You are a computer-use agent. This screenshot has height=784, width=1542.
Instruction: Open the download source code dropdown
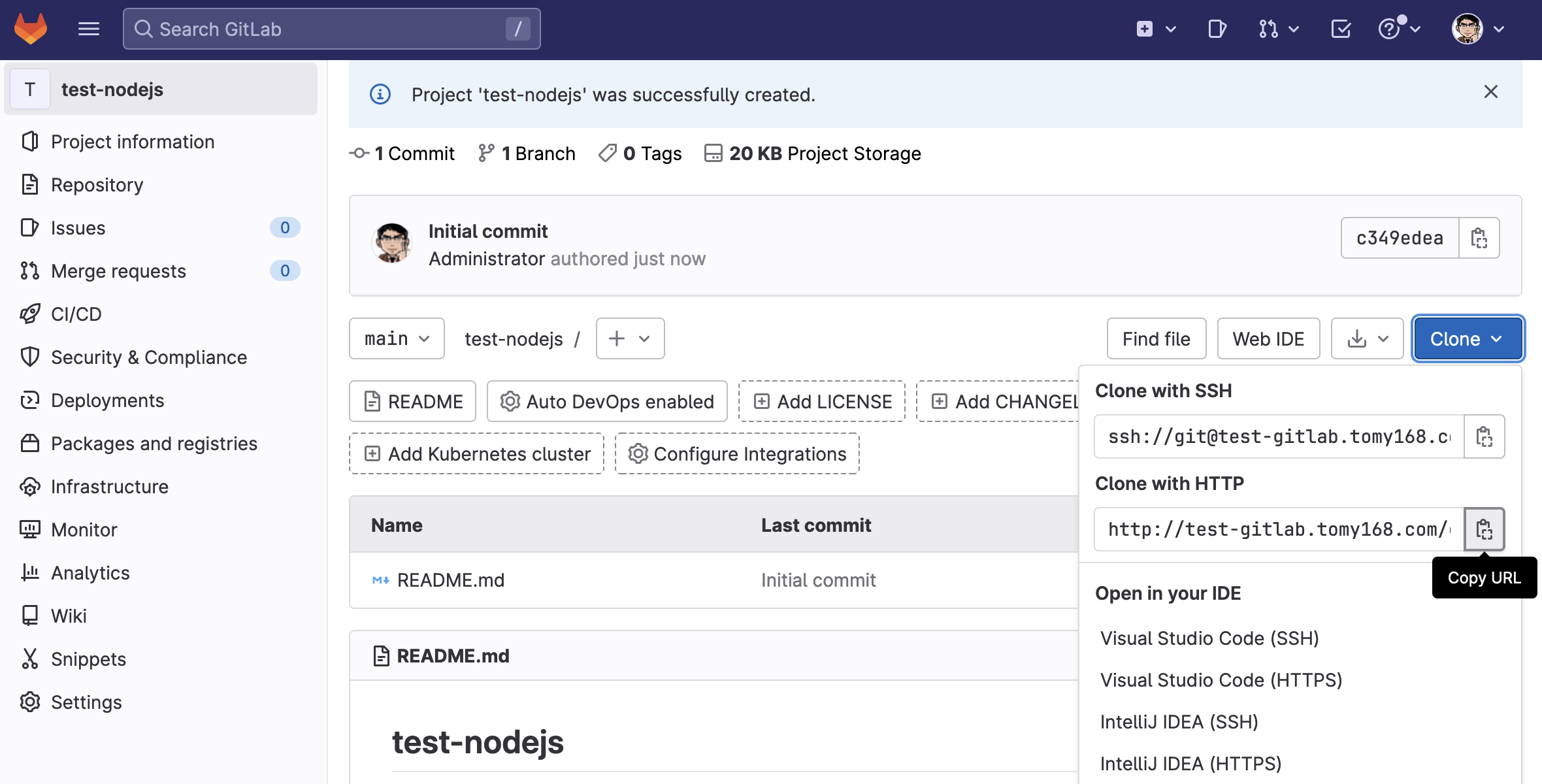(x=1367, y=338)
